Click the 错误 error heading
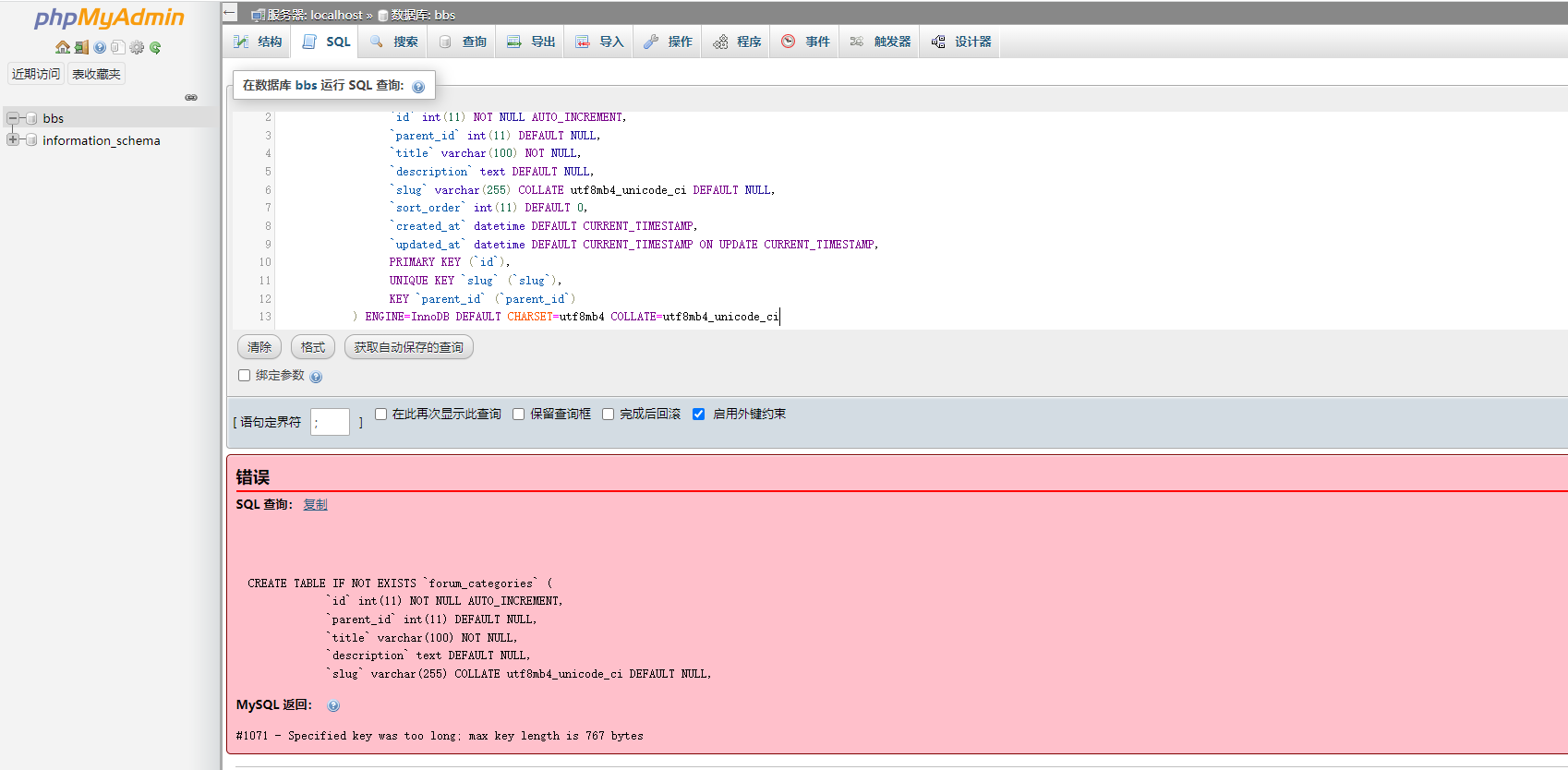This screenshot has height=770, width=1568. 252,477
